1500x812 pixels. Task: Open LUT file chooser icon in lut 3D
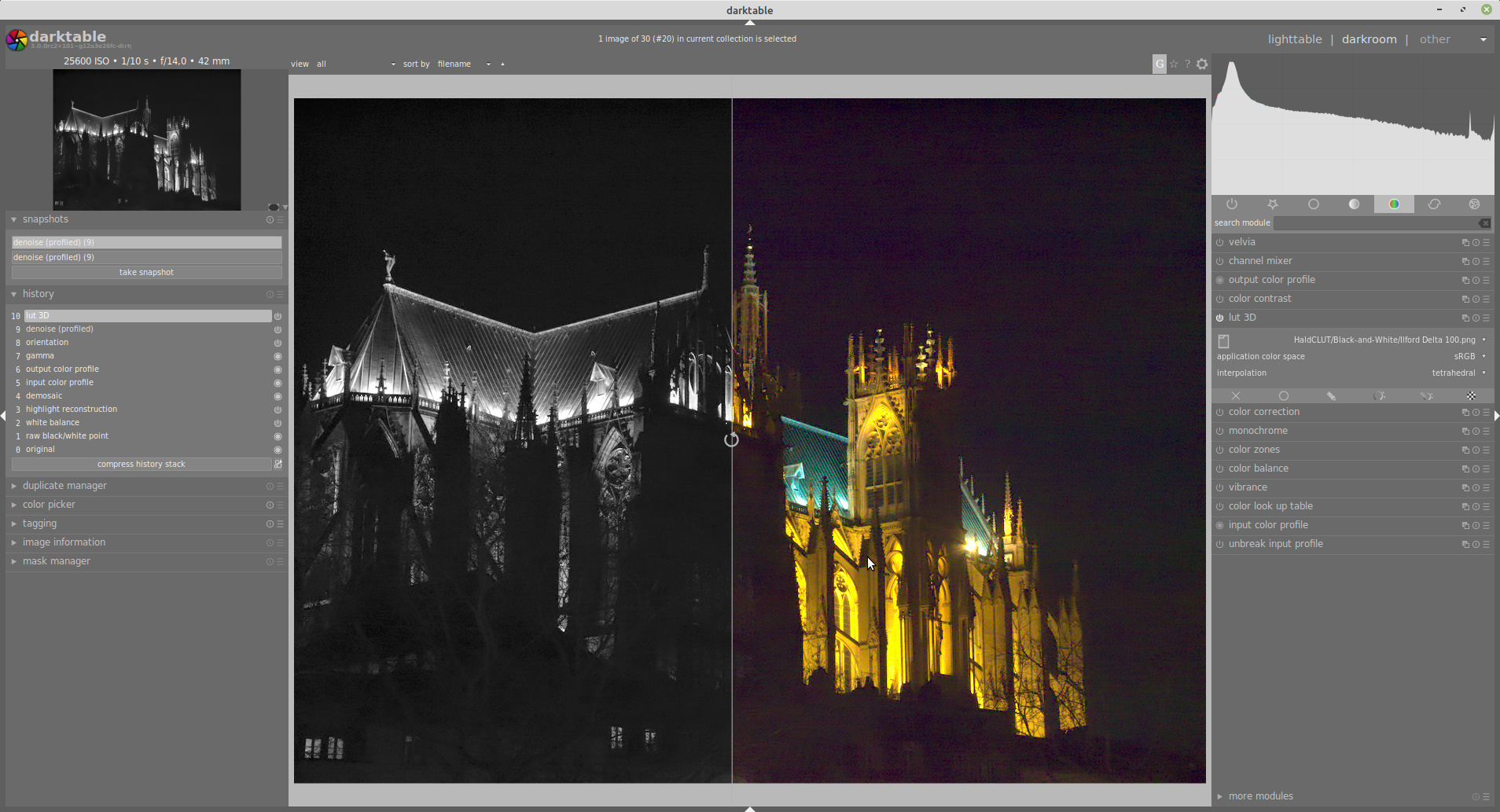coord(1223,340)
